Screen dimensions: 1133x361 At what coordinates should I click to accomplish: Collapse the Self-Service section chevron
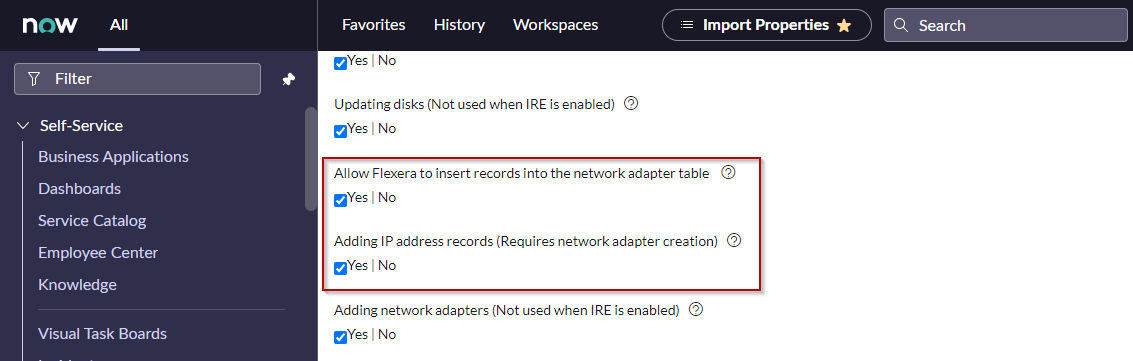tap(22, 126)
